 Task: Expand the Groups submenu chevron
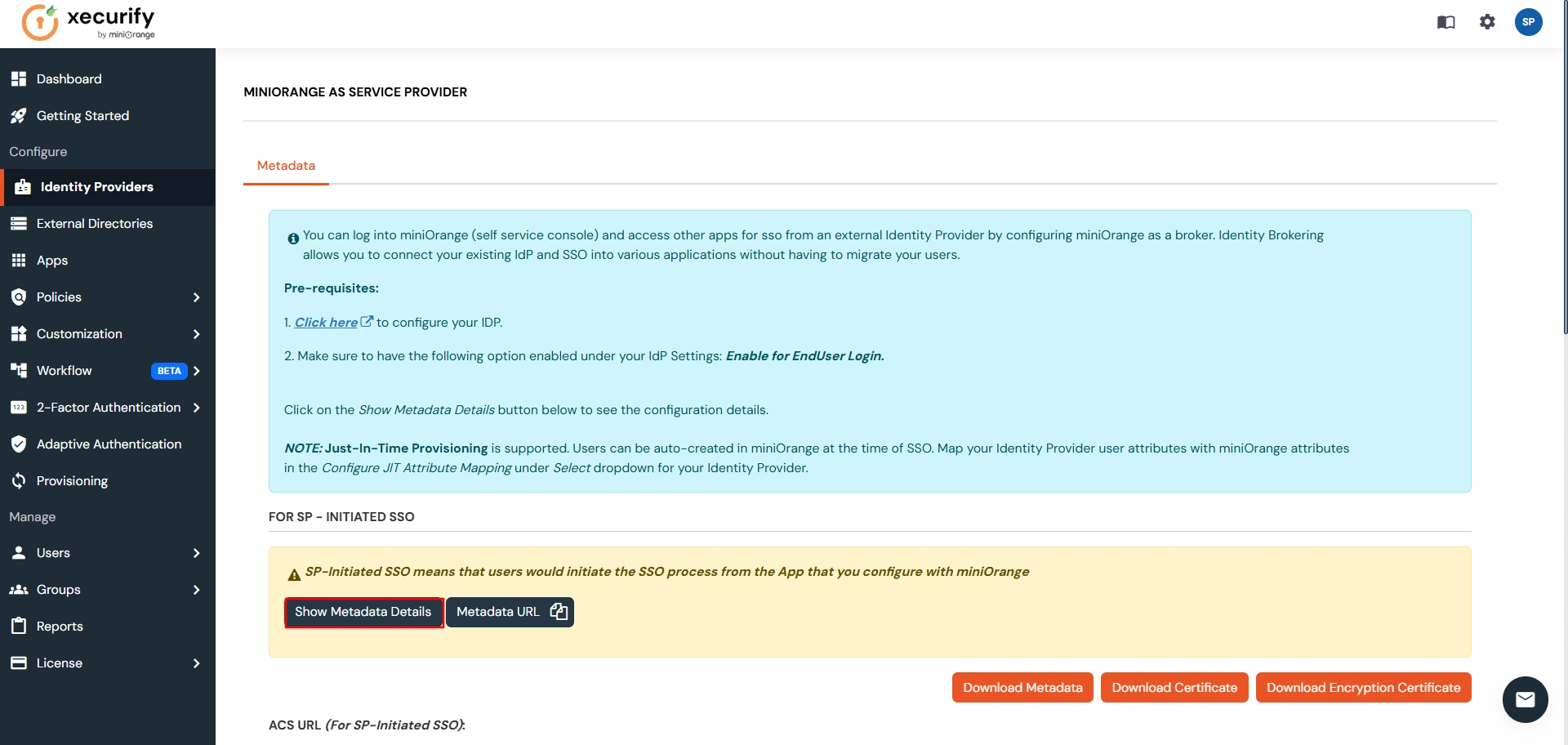pos(196,590)
